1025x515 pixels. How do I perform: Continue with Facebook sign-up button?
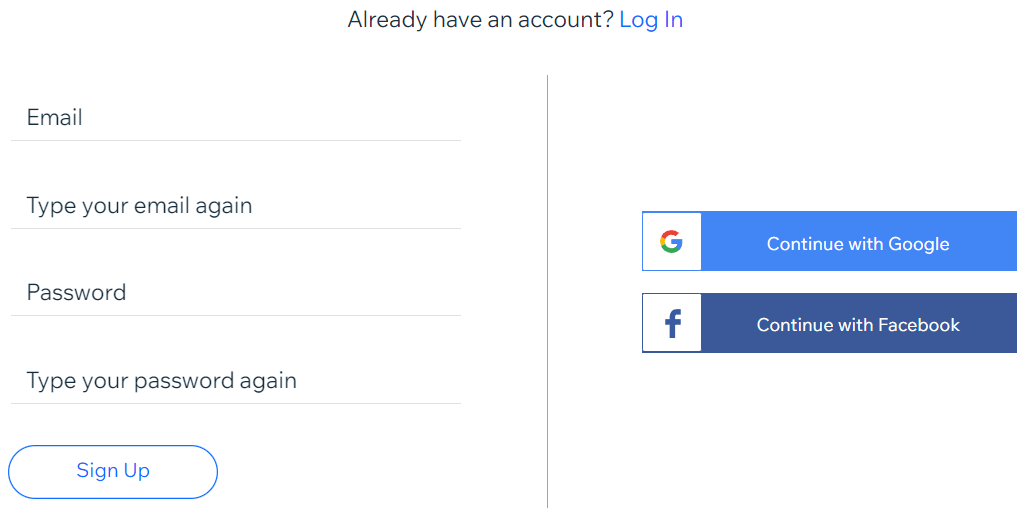(829, 323)
